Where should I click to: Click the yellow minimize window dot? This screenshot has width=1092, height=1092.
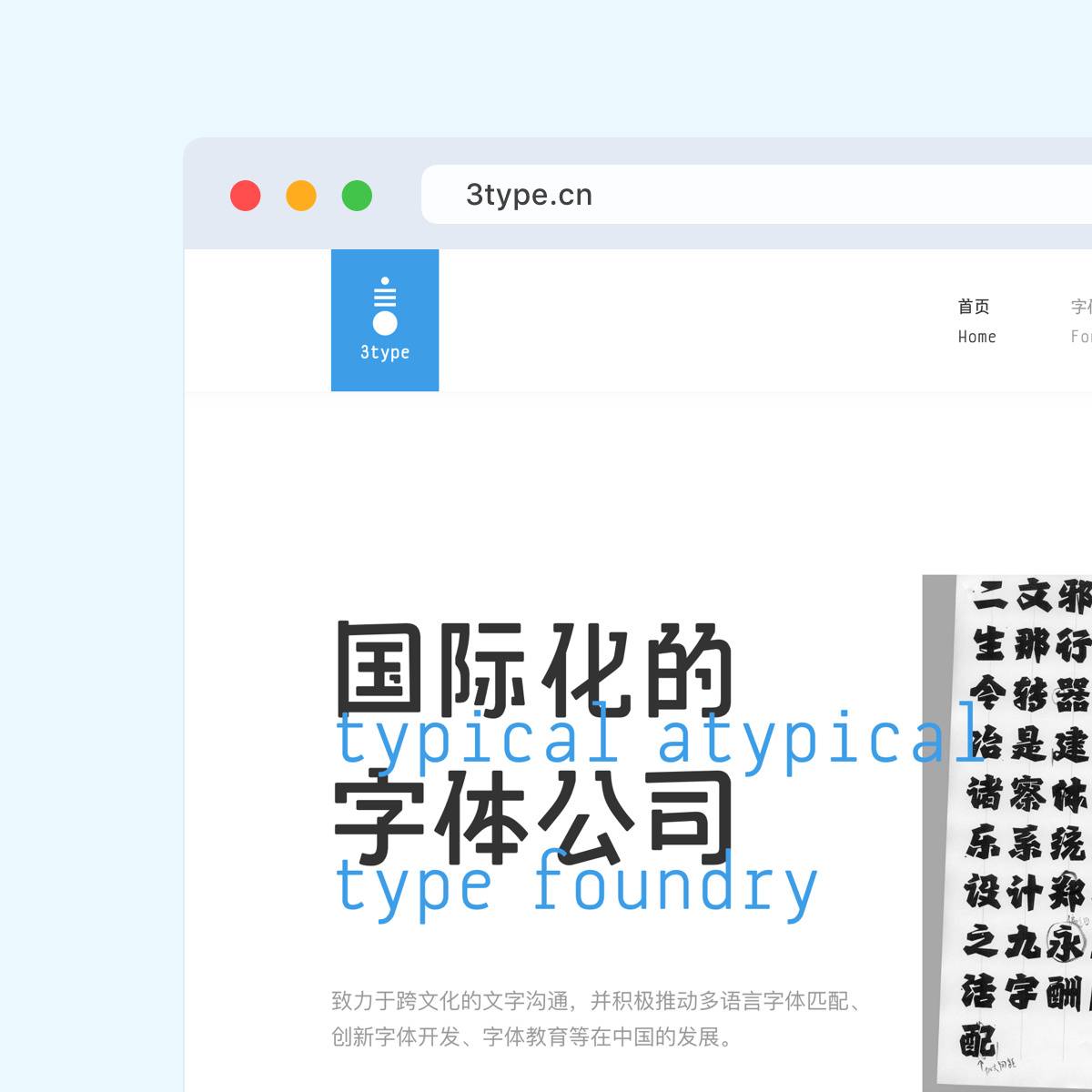click(301, 196)
